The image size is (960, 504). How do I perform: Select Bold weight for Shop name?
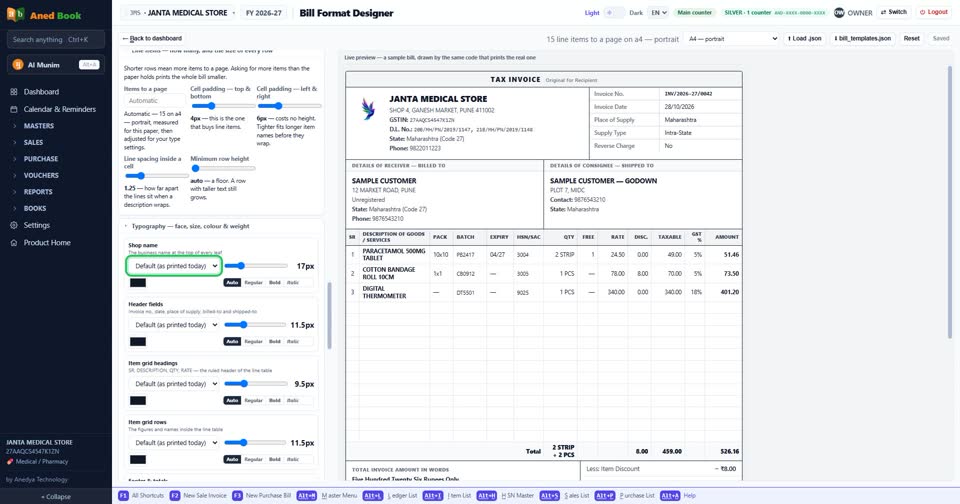tap(274, 282)
